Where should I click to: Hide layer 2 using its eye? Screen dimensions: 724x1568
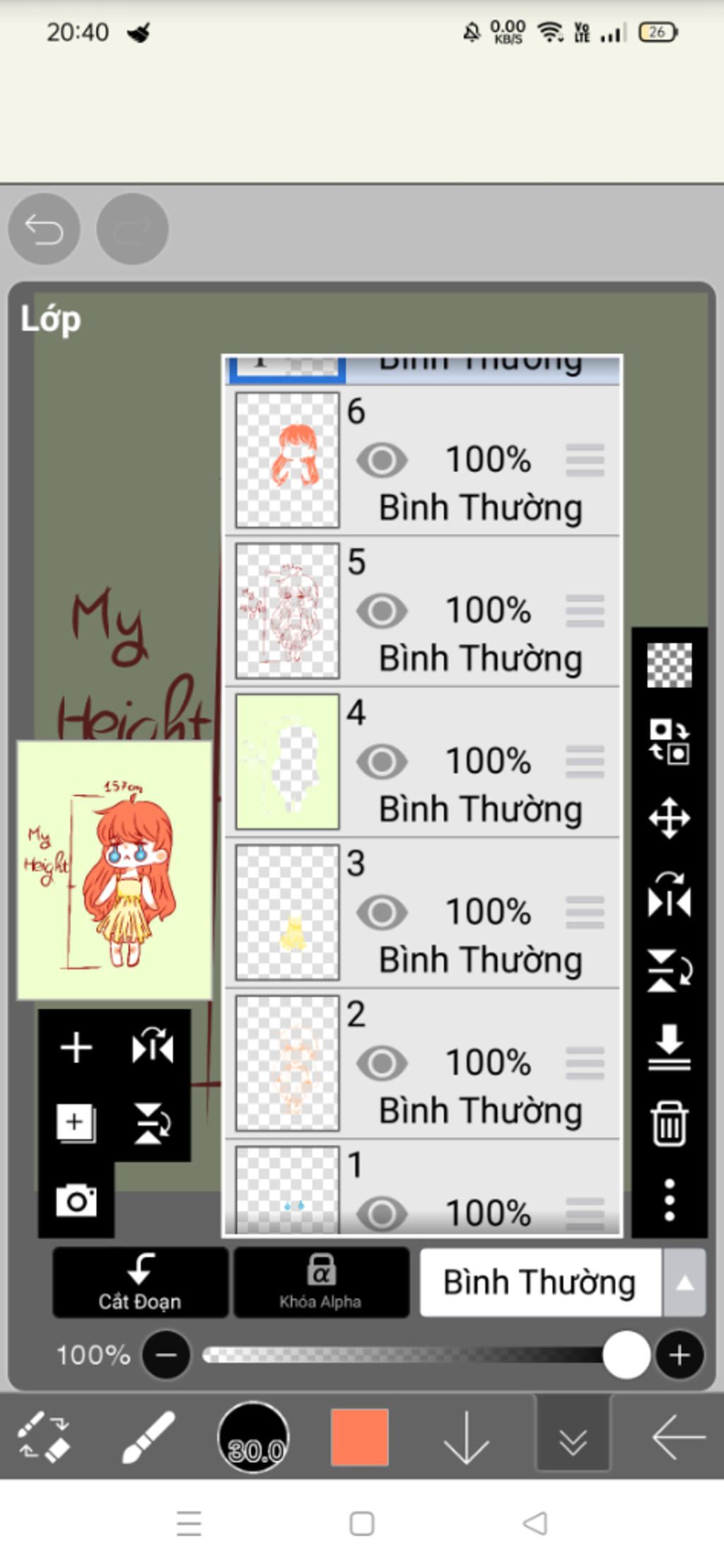pos(382,1063)
